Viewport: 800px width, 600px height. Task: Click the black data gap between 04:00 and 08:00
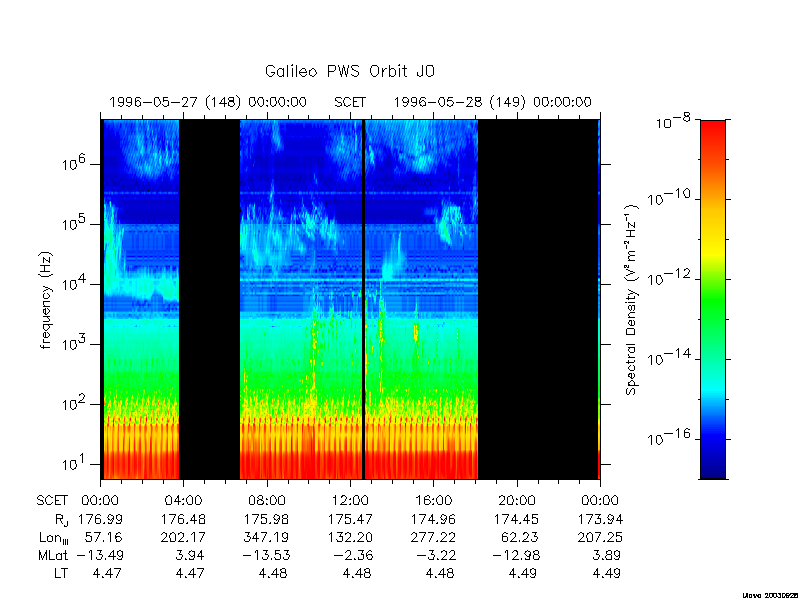[x=210, y=299]
